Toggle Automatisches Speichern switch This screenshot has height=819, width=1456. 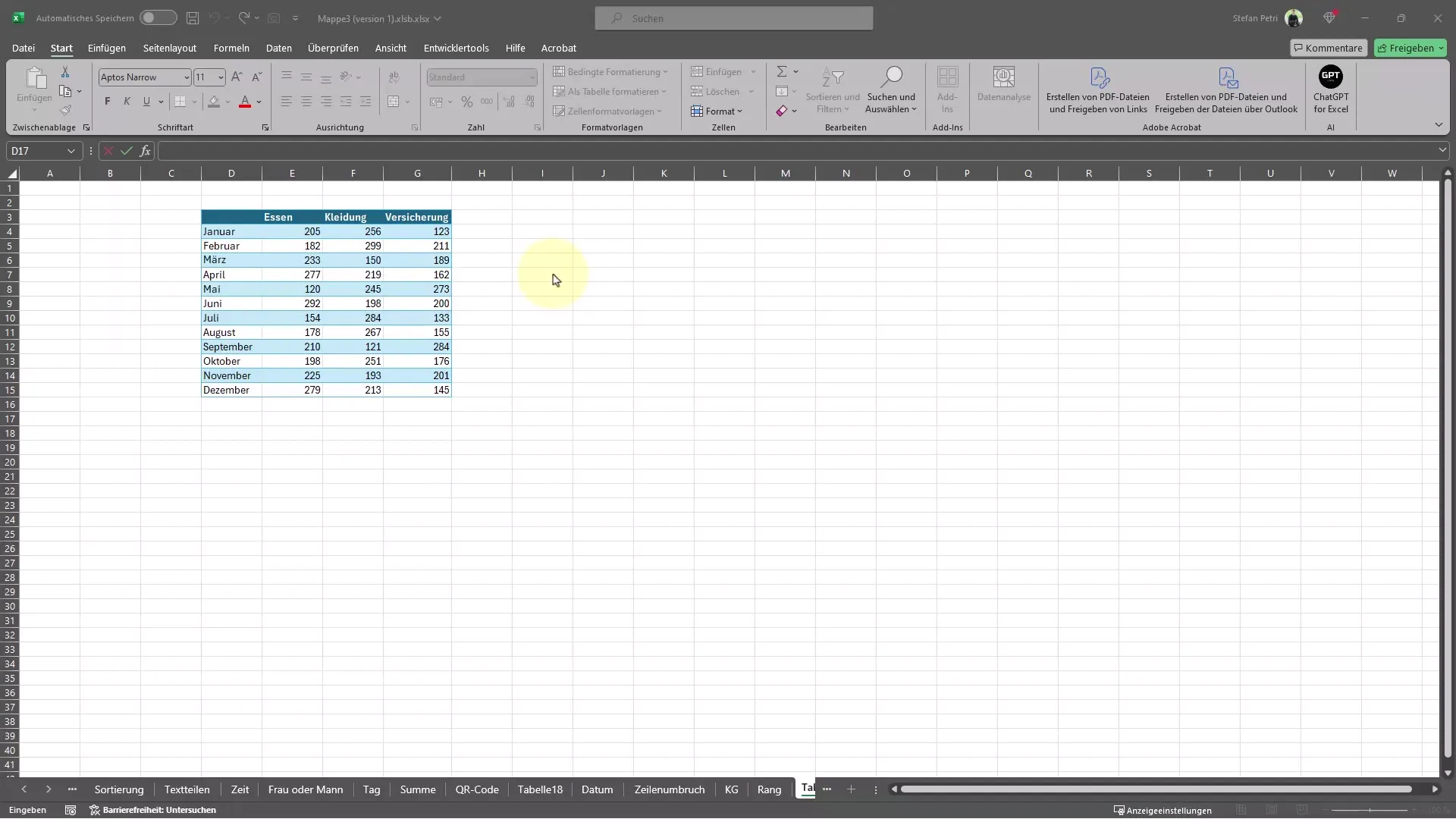155,18
